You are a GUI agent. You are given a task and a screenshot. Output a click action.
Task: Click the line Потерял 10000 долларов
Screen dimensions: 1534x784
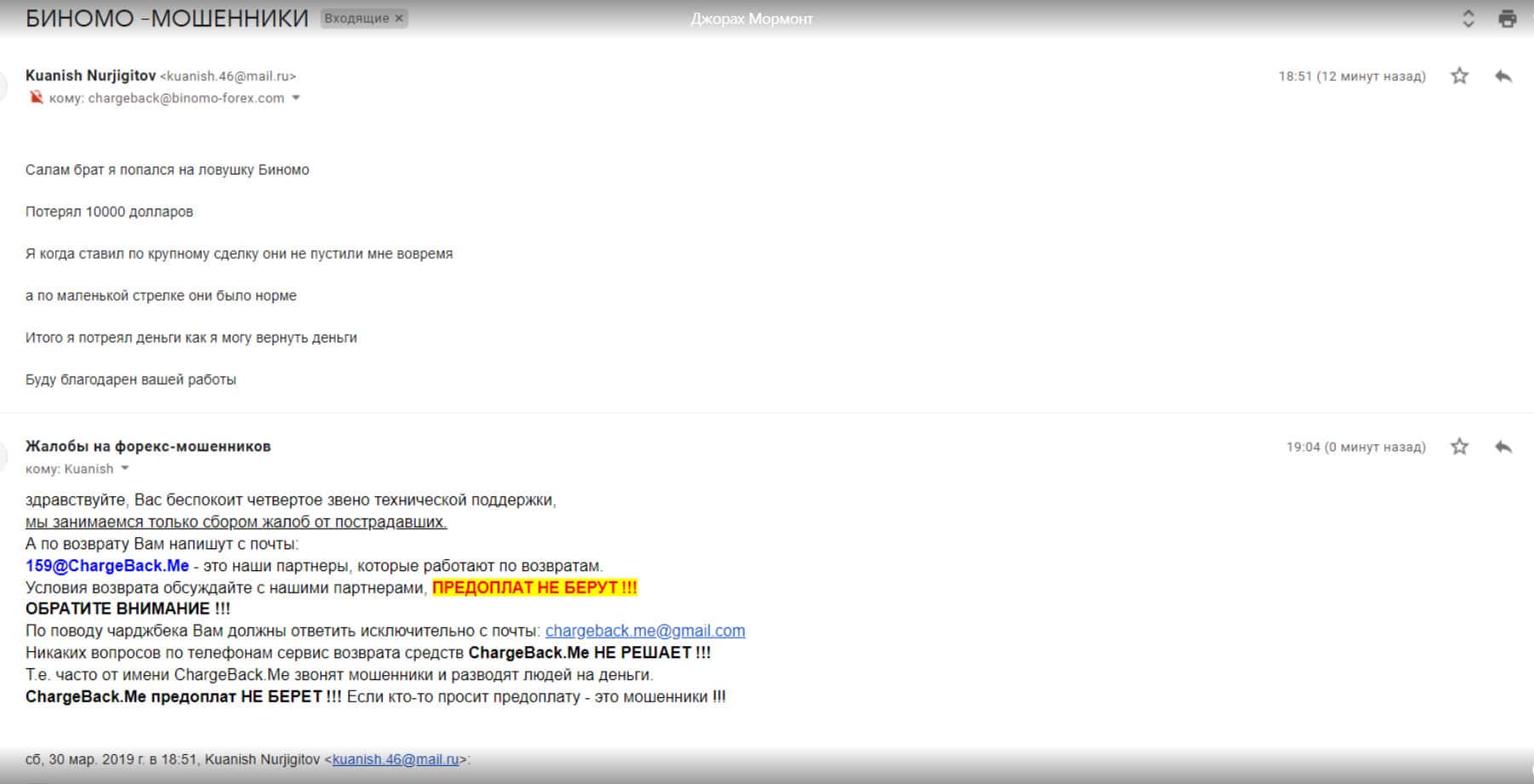[x=109, y=211]
